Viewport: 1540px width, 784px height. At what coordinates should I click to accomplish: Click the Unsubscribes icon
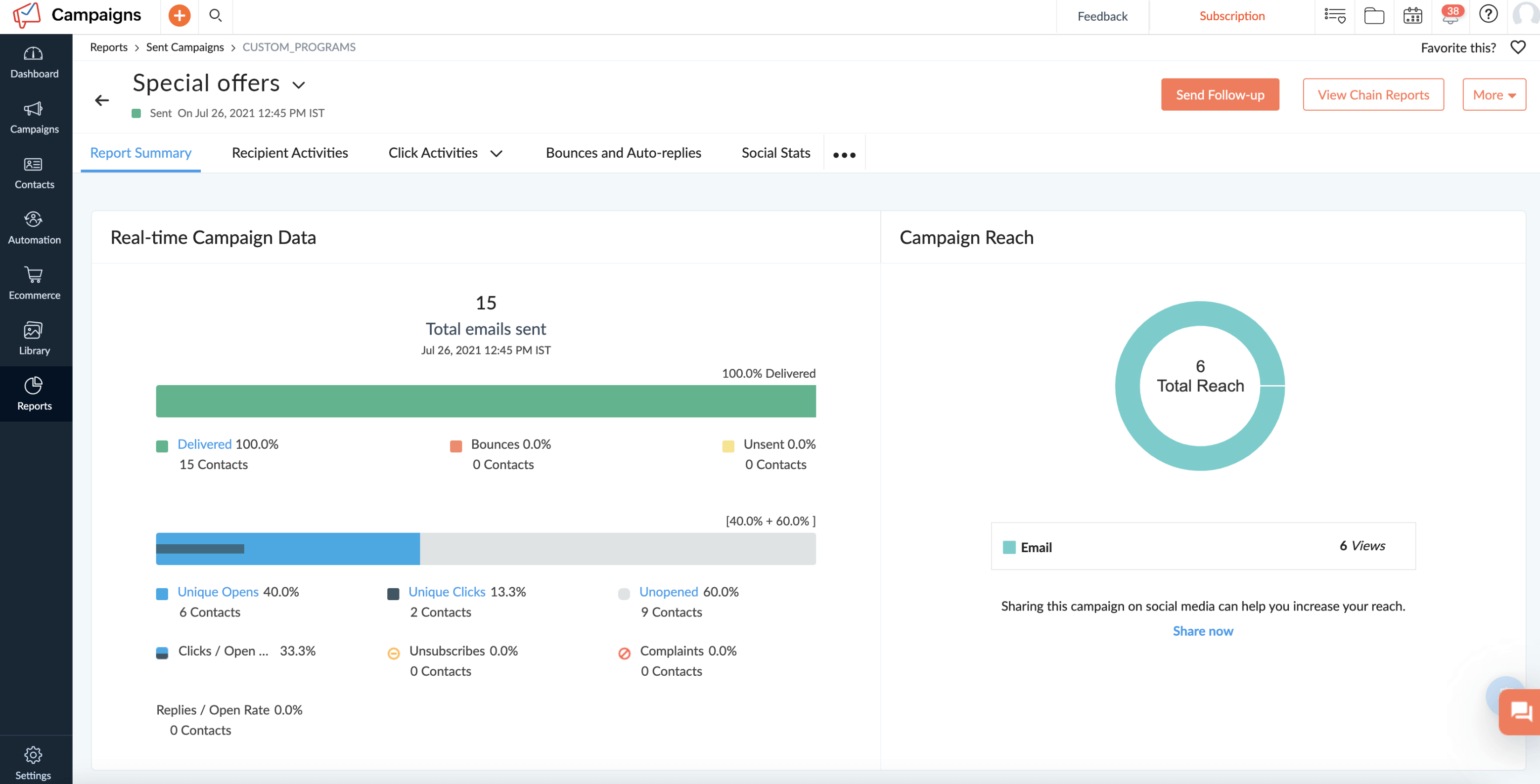click(393, 653)
